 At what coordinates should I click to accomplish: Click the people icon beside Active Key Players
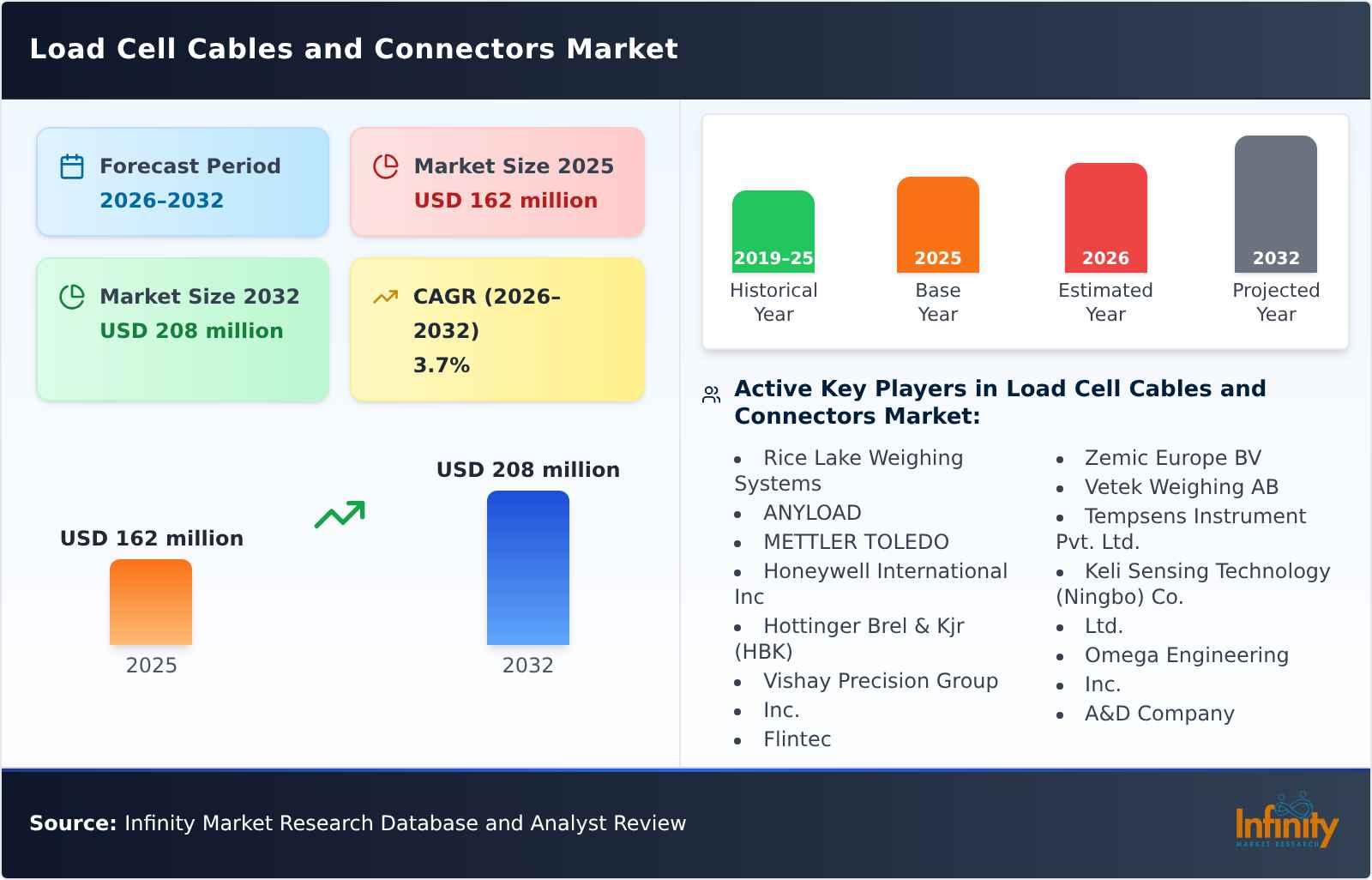pos(711,395)
